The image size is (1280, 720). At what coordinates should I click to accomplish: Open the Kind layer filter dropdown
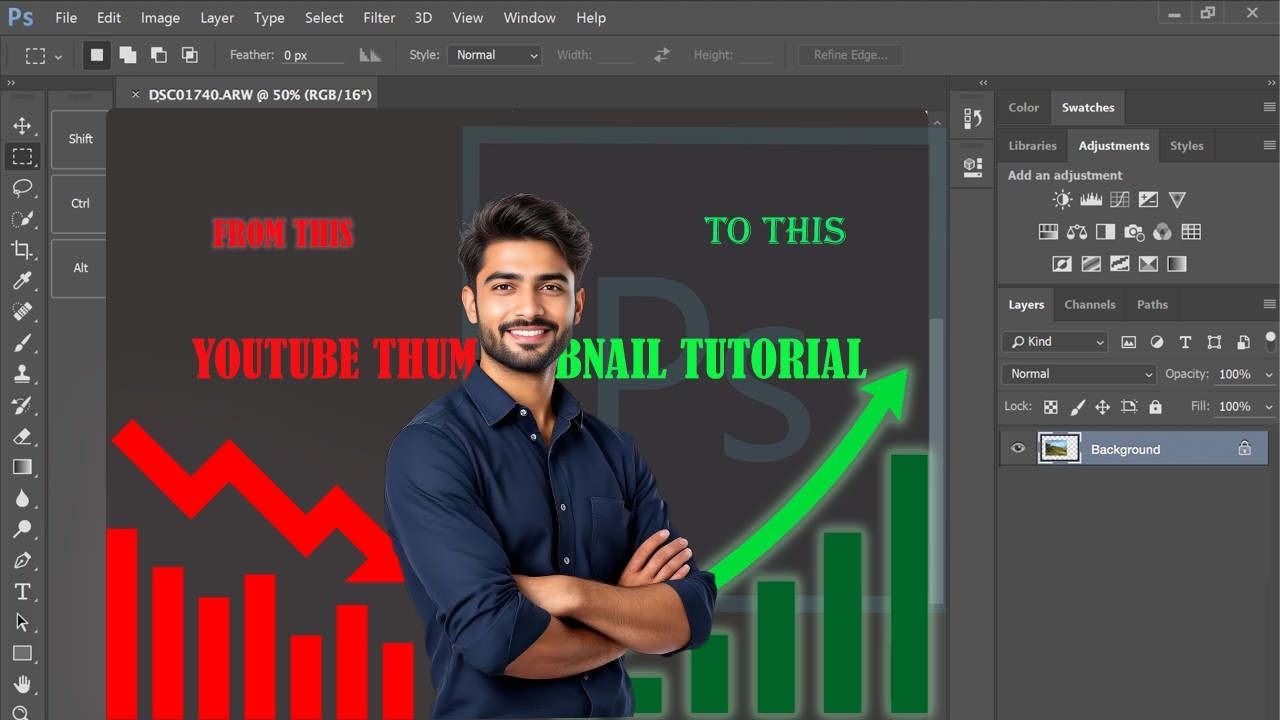point(1054,342)
